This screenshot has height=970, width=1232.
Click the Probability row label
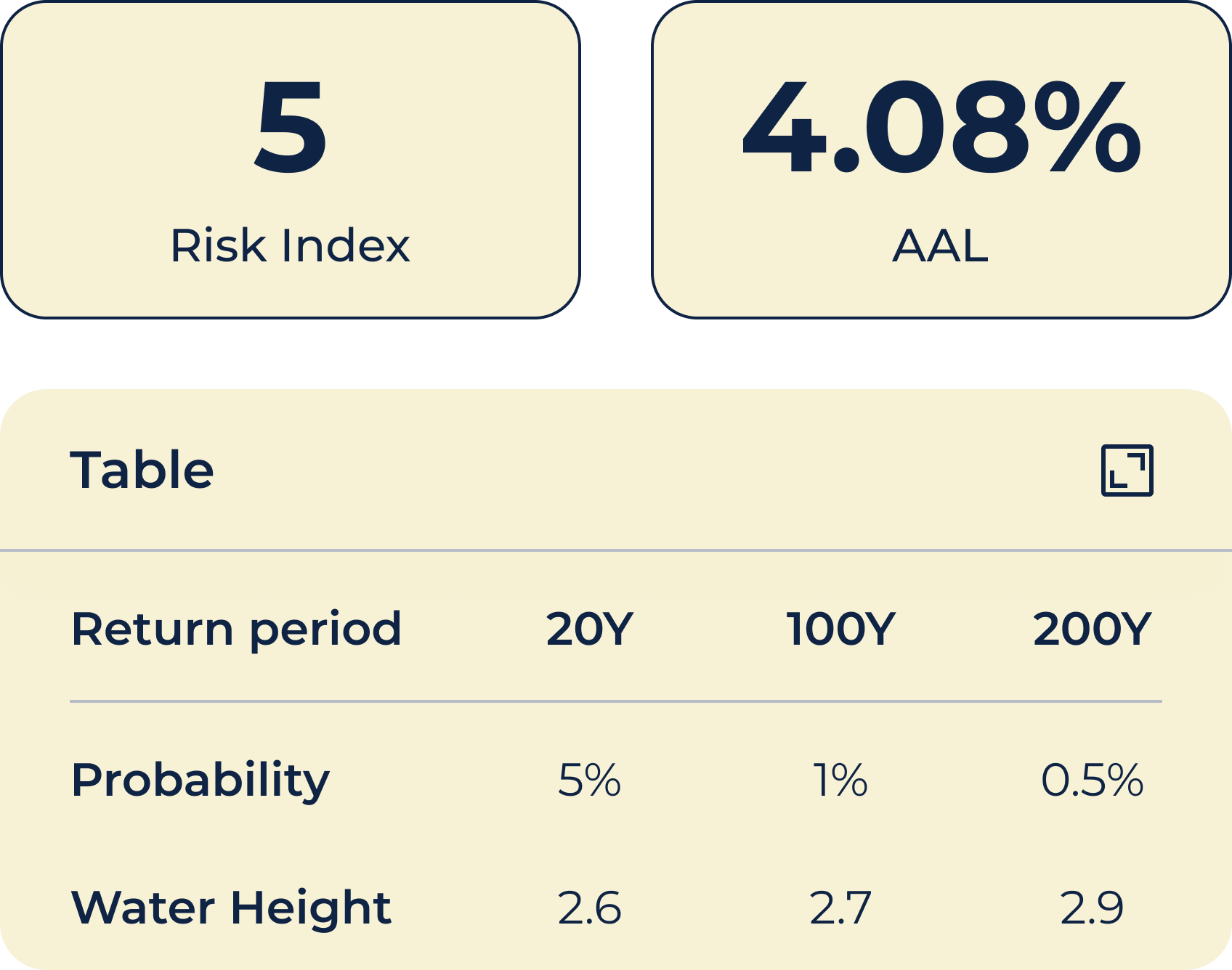[x=200, y=781]
